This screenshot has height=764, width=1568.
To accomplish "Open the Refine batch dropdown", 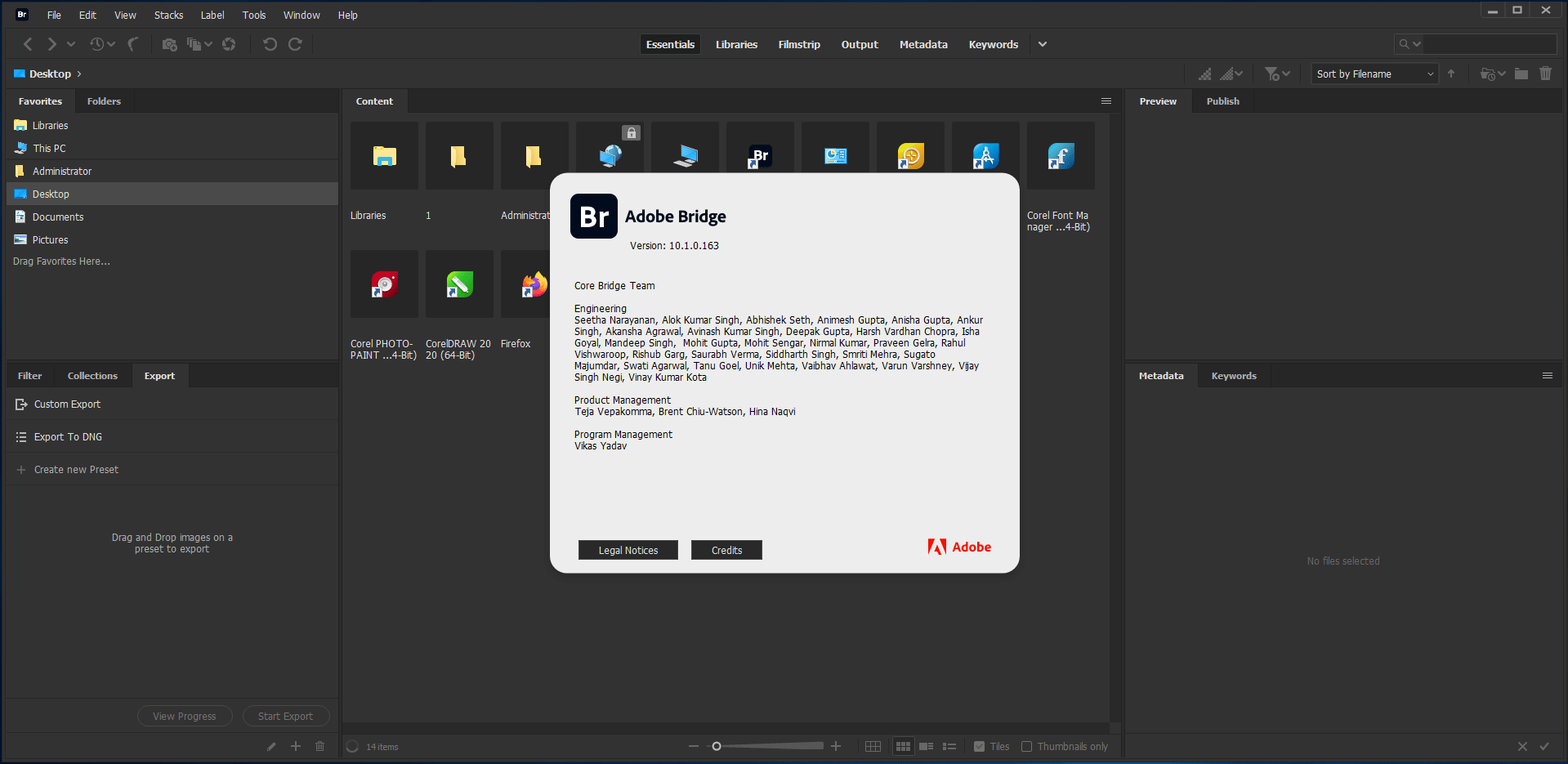I will [x=199, y=44].
